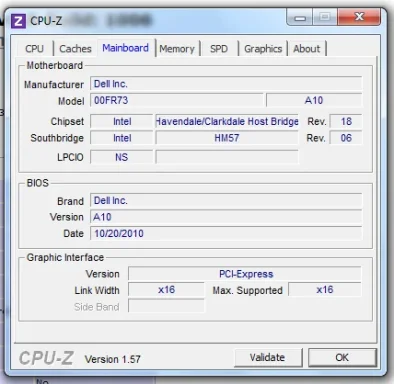Screen dimensions: 394x384
Task: Click the Southbridge Rev. value 06
Action: 346,138
